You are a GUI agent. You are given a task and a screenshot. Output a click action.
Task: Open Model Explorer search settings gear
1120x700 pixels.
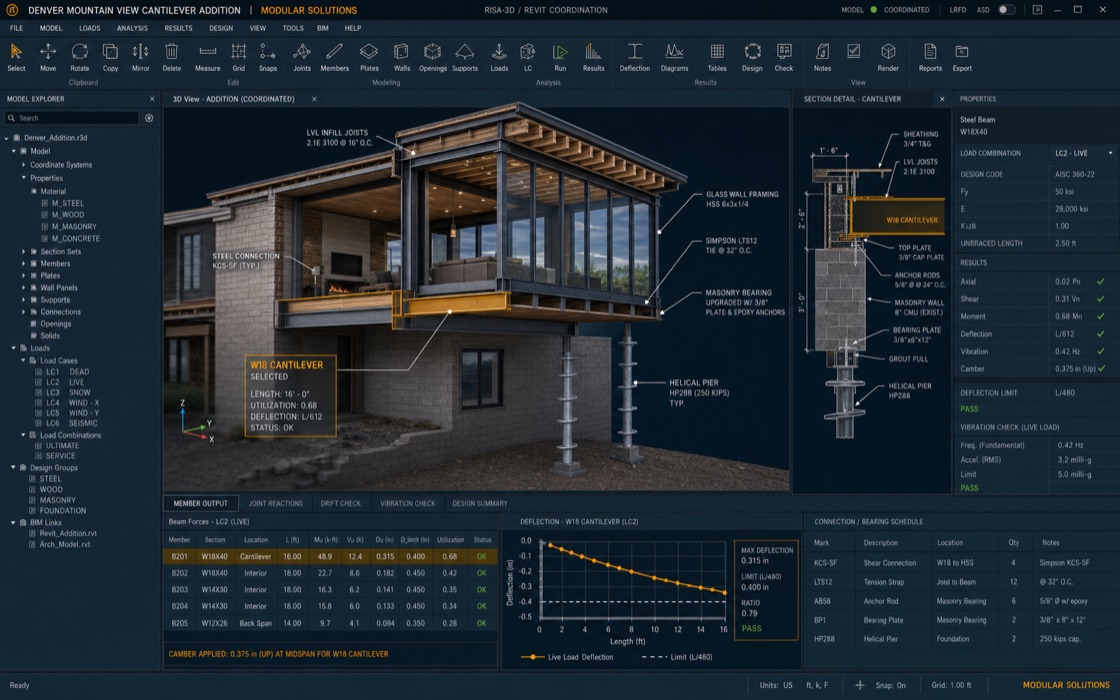pyautogui.click(x=149, y=118)
